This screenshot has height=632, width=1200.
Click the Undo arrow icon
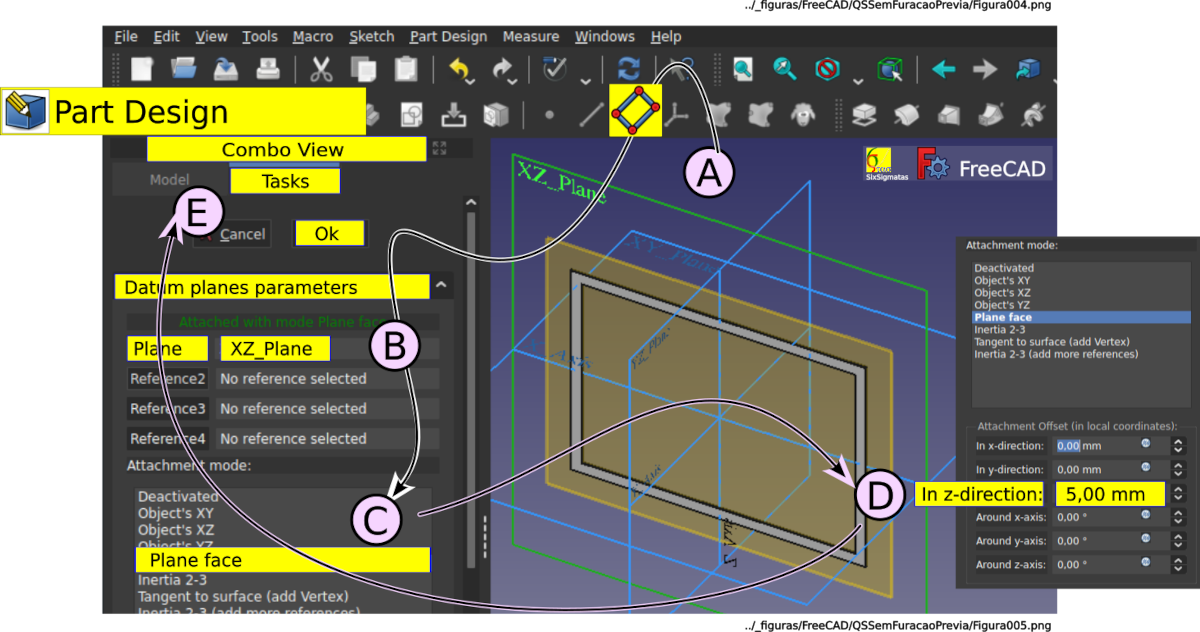click(x=460, y=69)
